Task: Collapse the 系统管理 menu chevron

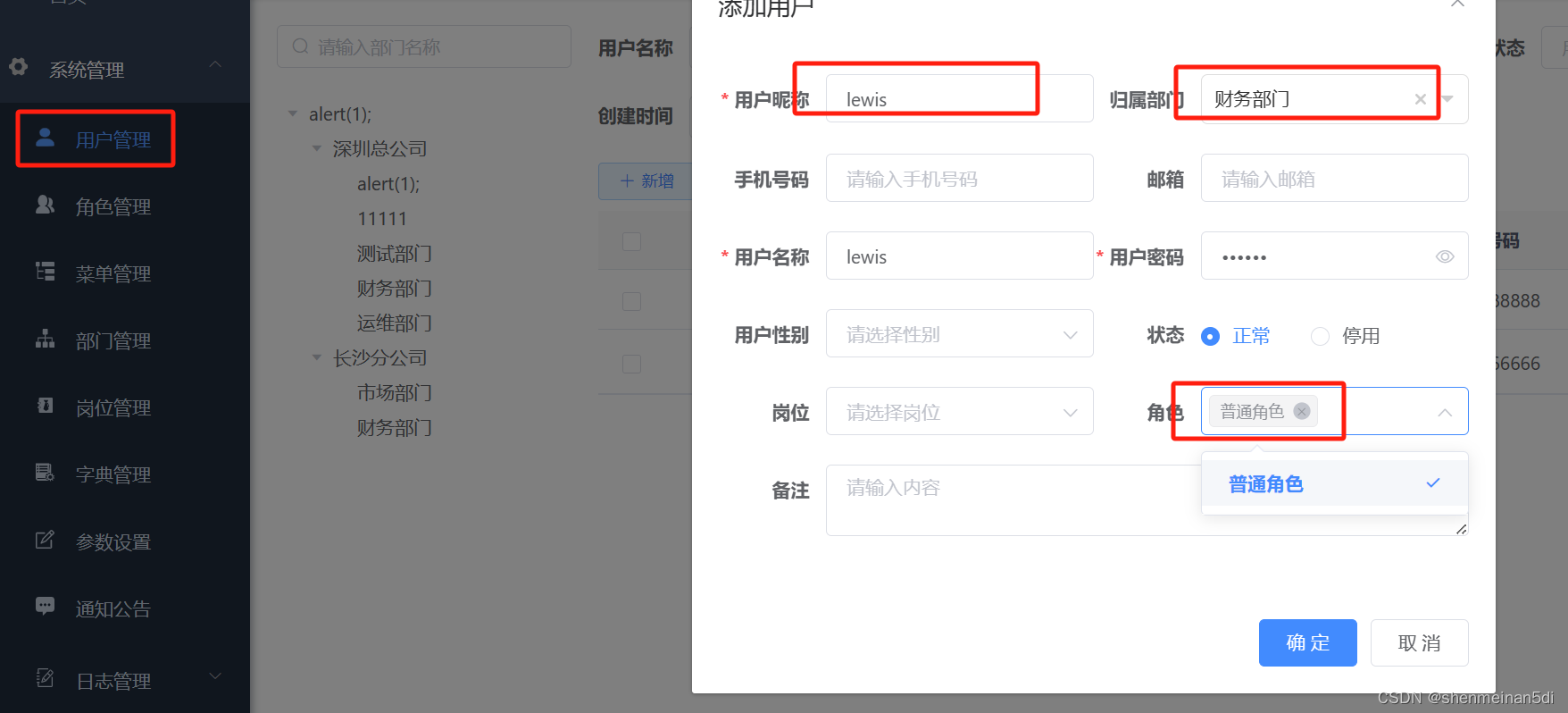Action: [215, 64]
